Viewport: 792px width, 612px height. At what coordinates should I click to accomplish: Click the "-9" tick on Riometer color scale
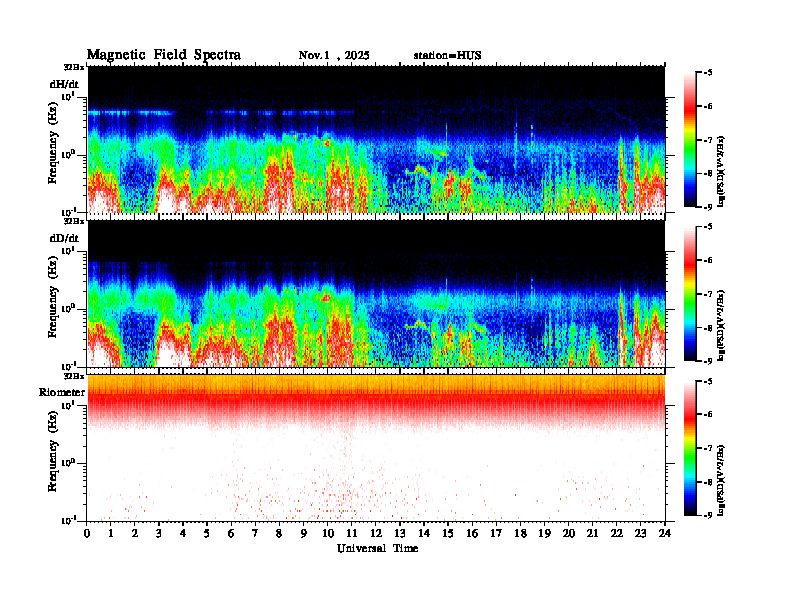(x=708, y=515)
